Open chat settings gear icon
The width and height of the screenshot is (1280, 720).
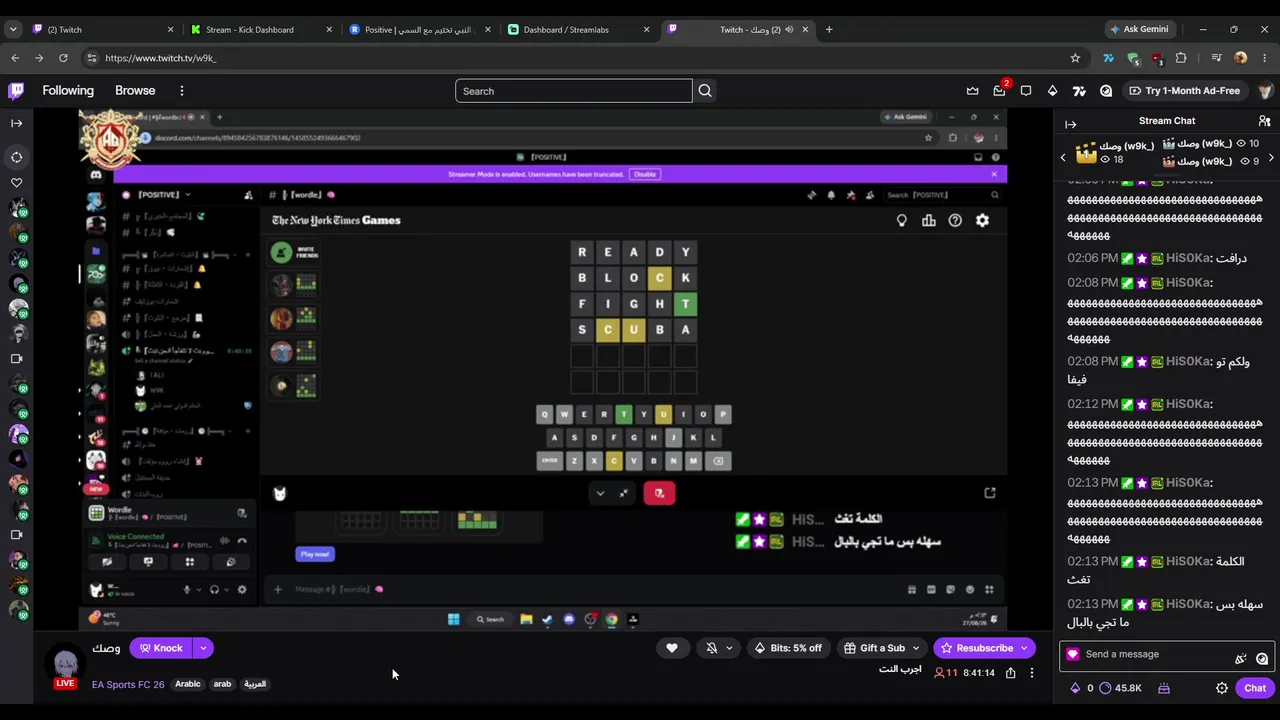point(1222,688)
